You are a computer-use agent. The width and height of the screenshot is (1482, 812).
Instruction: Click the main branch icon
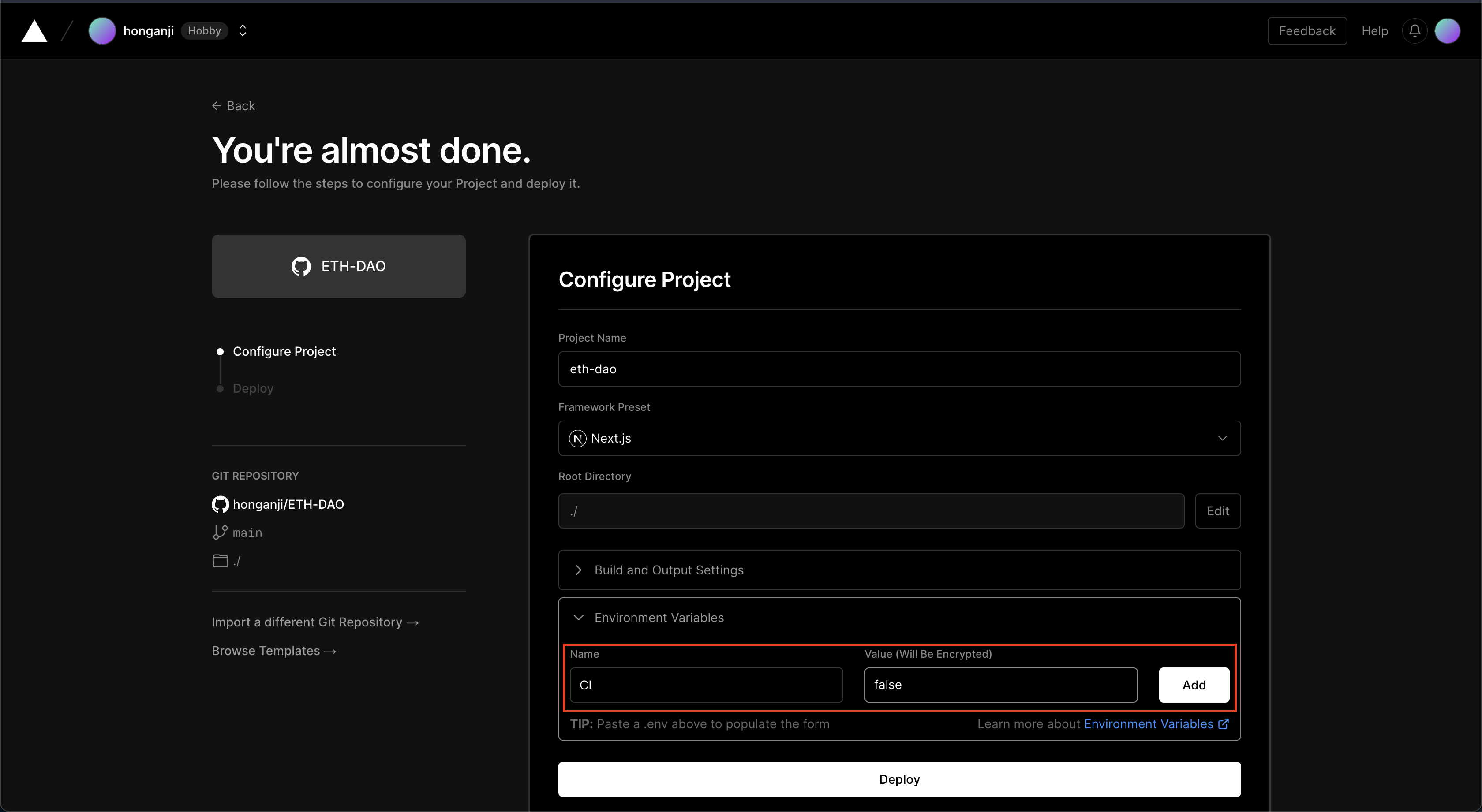[x=220, y=533]
